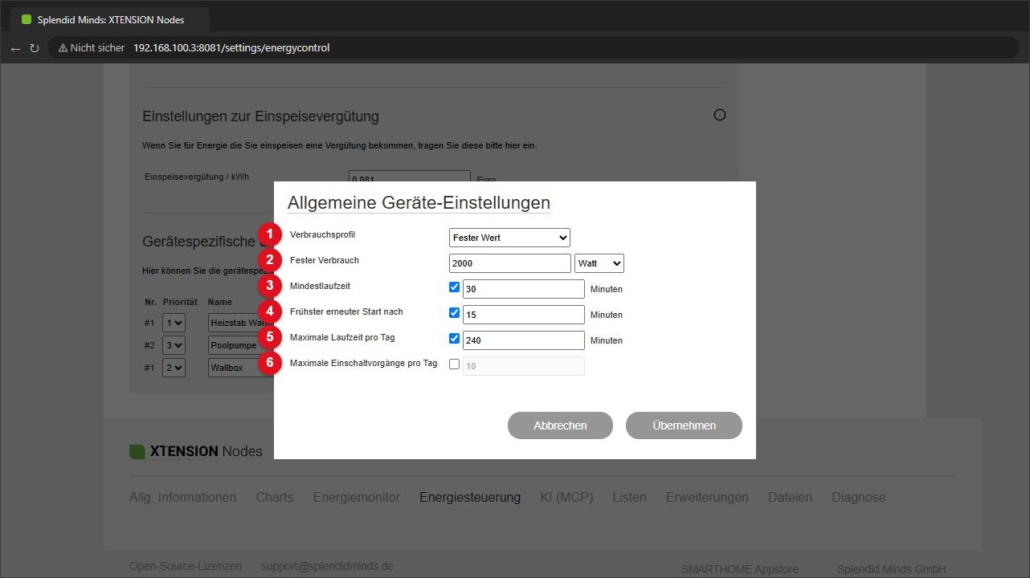
Task: Open the Open-Source-Lizenzen link
Action: pyautogui.click(x=185, y=566)
